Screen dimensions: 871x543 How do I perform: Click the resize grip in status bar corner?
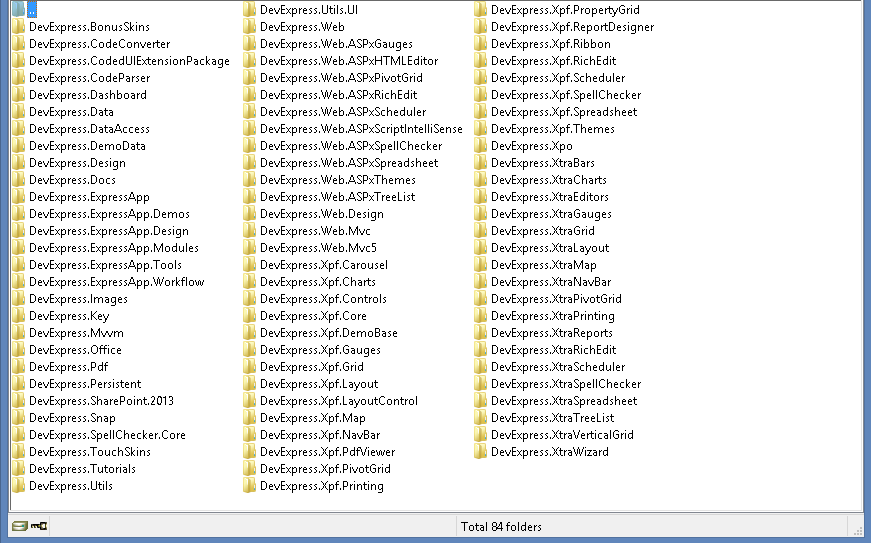pos(856,527)
